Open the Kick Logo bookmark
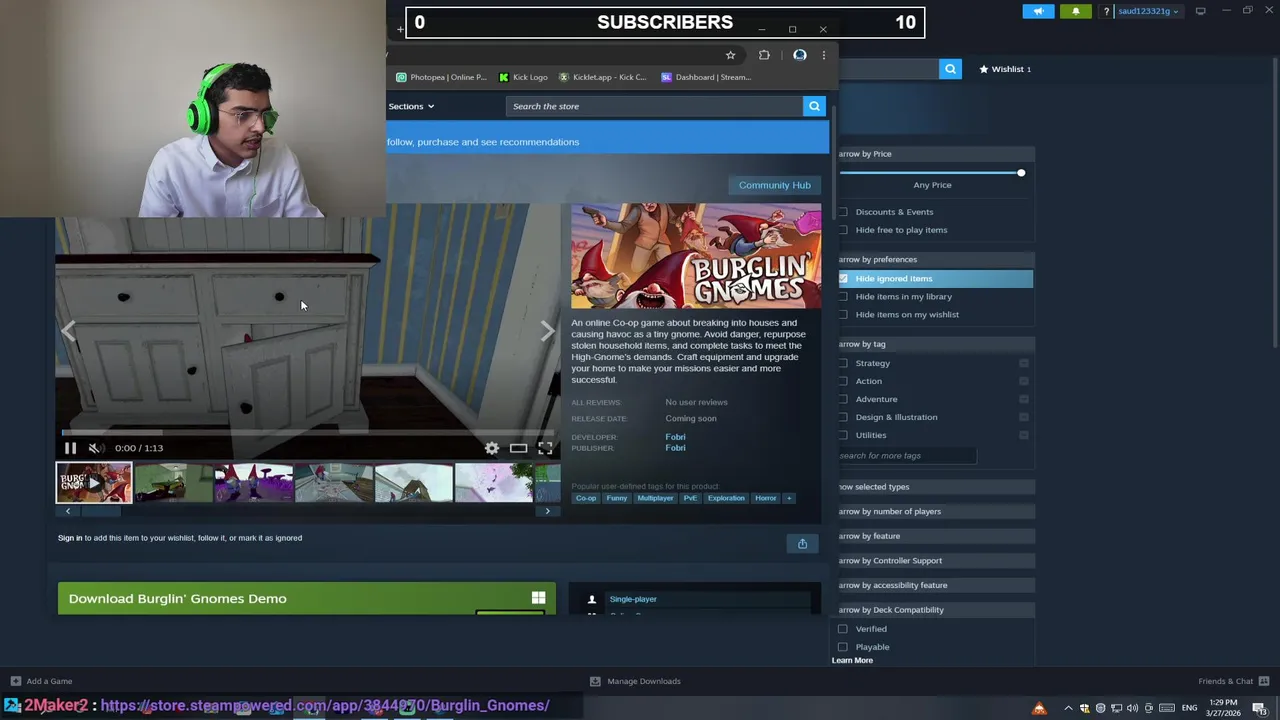The height and width of the screenshot is (720, 1280). pos(523,77)
